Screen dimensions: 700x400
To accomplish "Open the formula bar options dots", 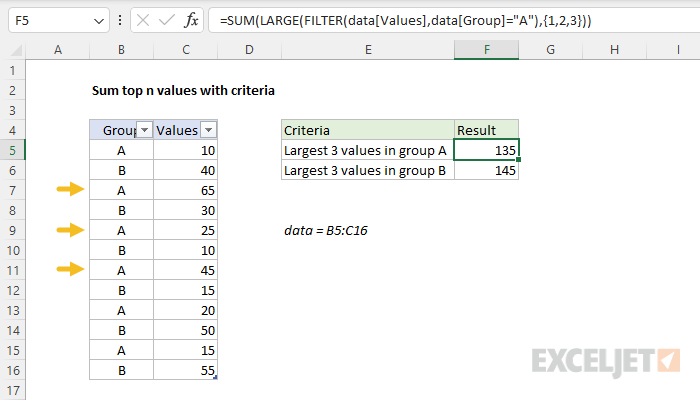I will coord(120,20).
